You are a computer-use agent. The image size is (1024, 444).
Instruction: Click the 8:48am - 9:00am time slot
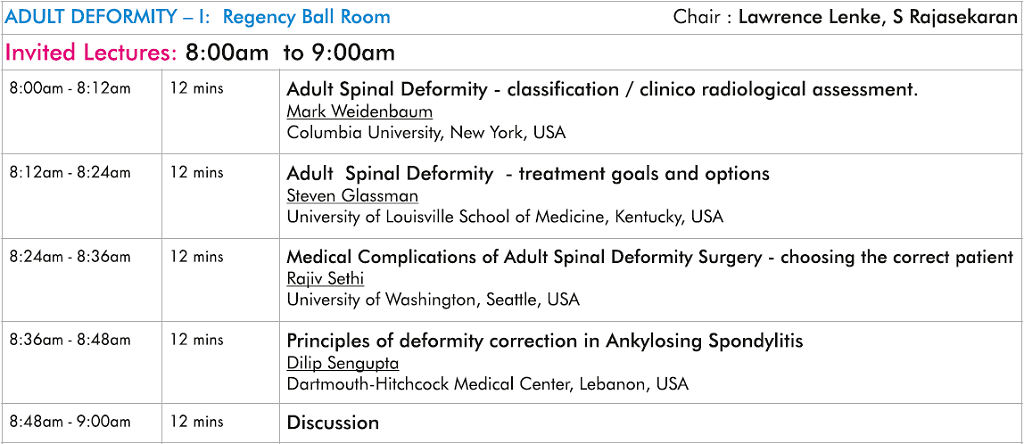coord(70,422)
